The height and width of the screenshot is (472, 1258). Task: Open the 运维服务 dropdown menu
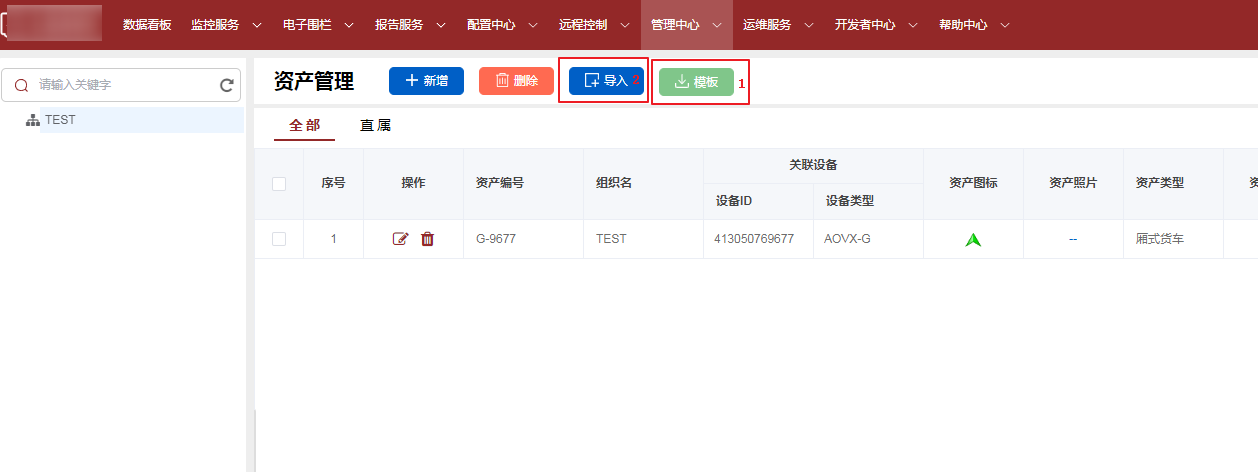tap(778, 25)
